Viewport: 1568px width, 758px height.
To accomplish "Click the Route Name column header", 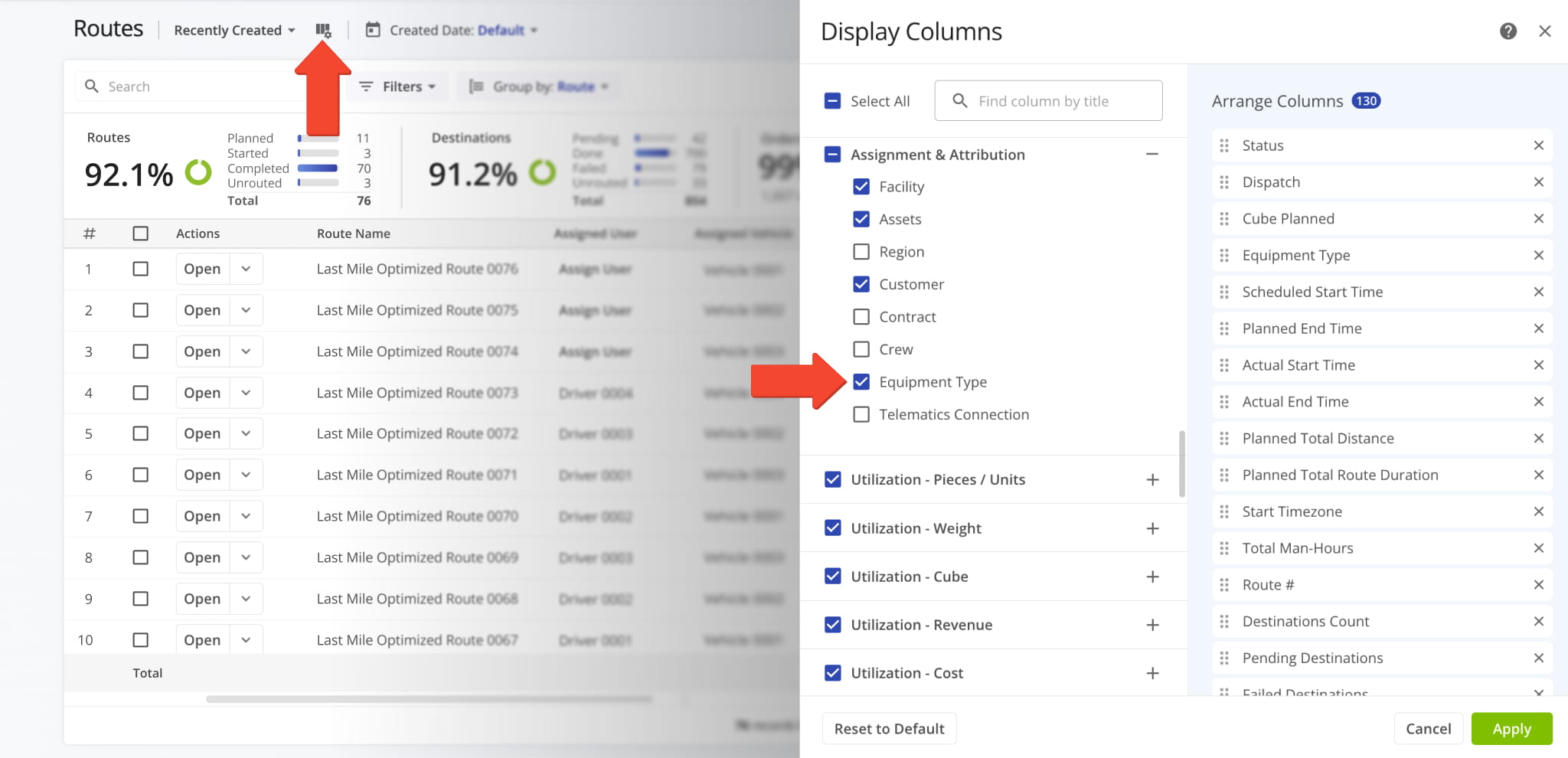I will 354,234.
